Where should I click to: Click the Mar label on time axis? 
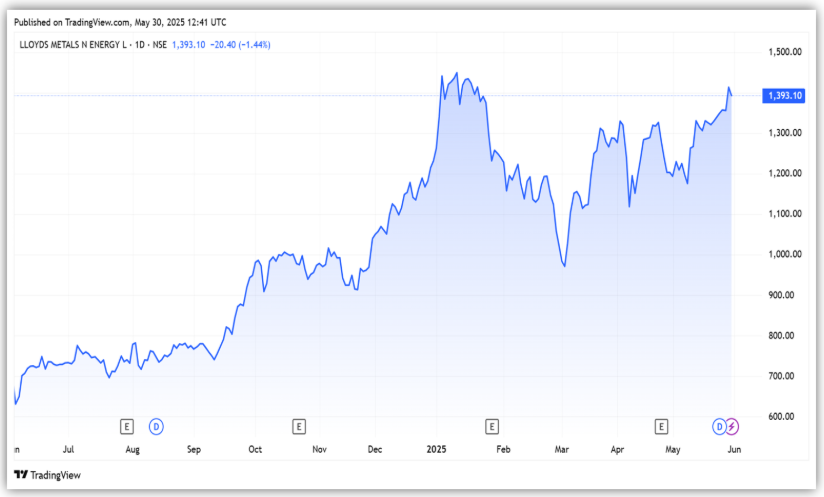click(x=561, y=451)
